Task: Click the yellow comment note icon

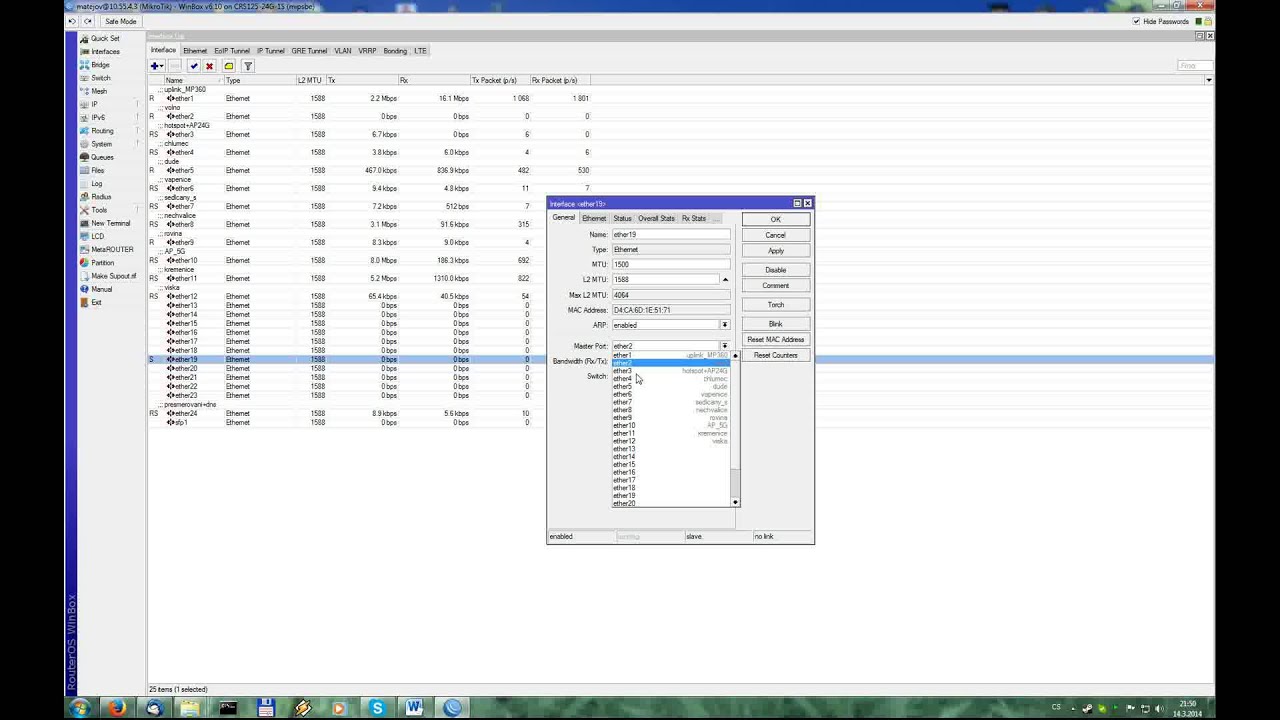Action: pos(229,66)
